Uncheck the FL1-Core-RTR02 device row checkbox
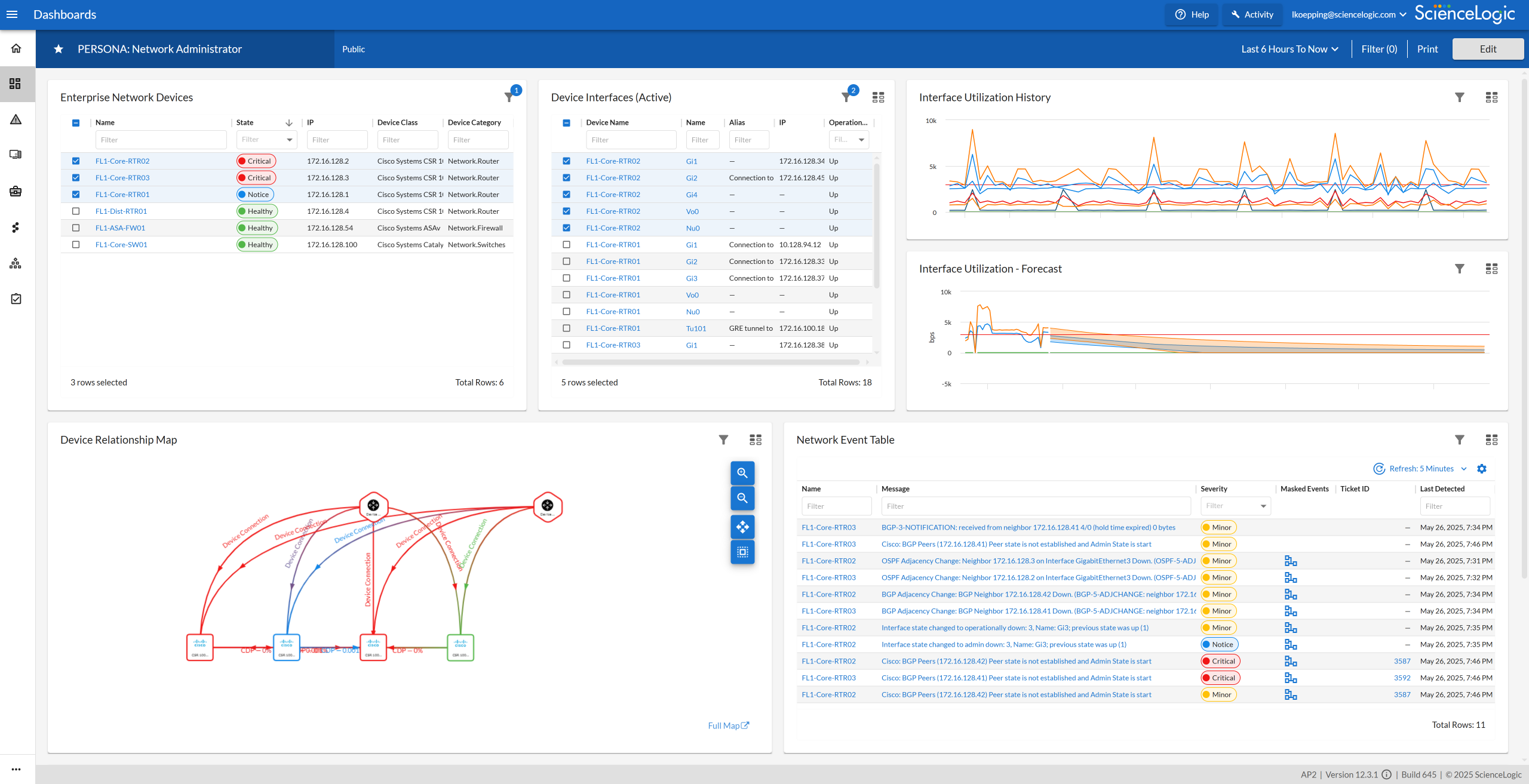This screenshot has width=1529, height=784. click(76, 161)
